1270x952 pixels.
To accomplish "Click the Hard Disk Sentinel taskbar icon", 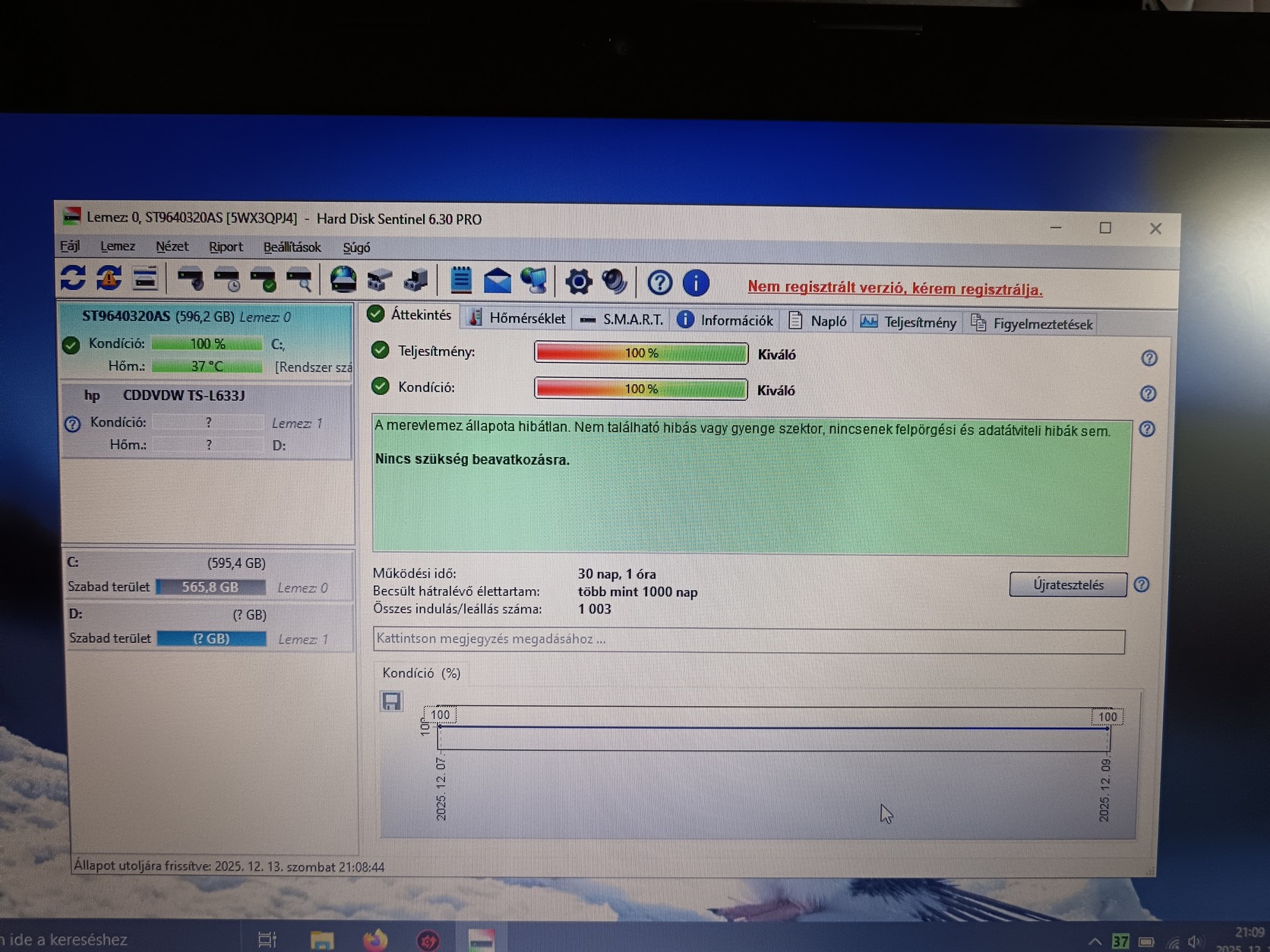I will [x=482, y=940].
